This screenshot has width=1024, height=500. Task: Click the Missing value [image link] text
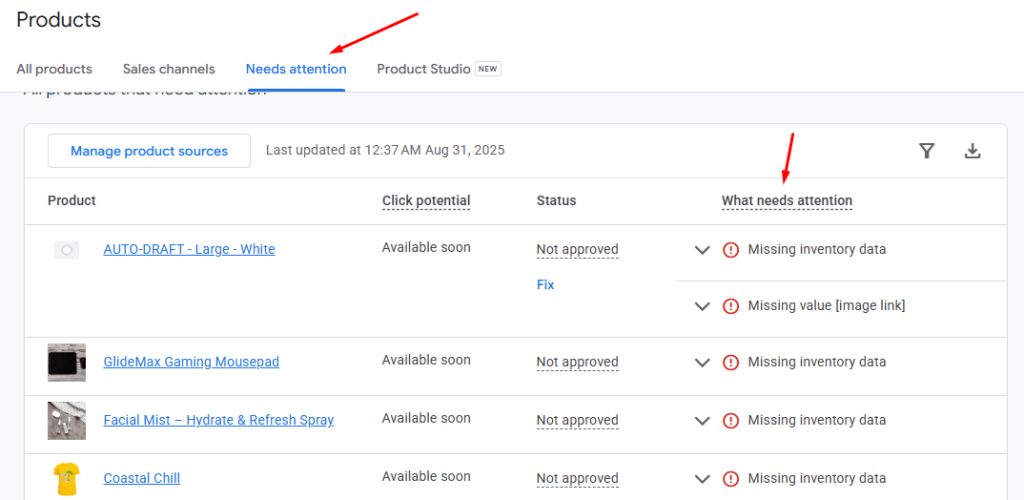click(827, 305)
